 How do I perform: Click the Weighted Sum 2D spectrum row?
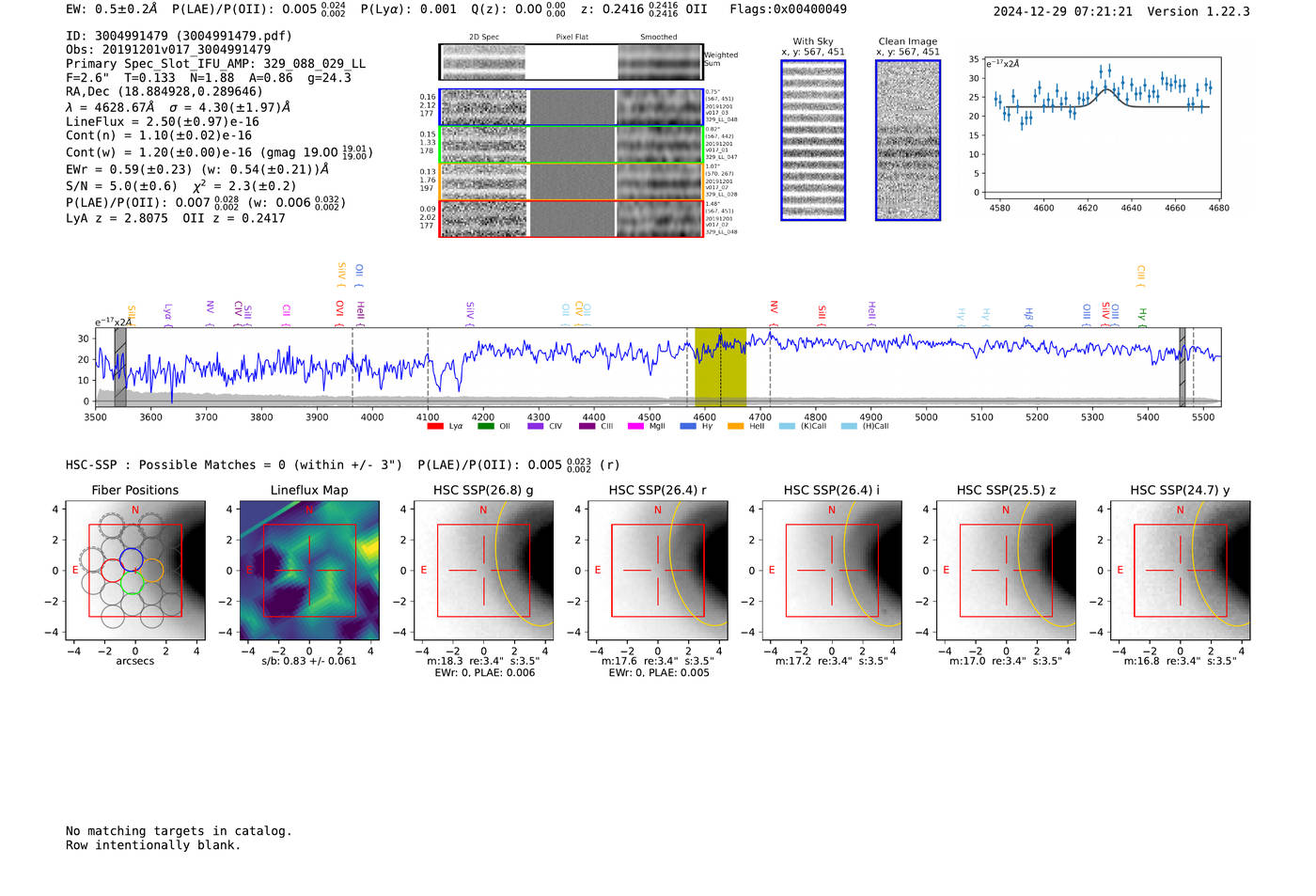click(x=572, y=62)
